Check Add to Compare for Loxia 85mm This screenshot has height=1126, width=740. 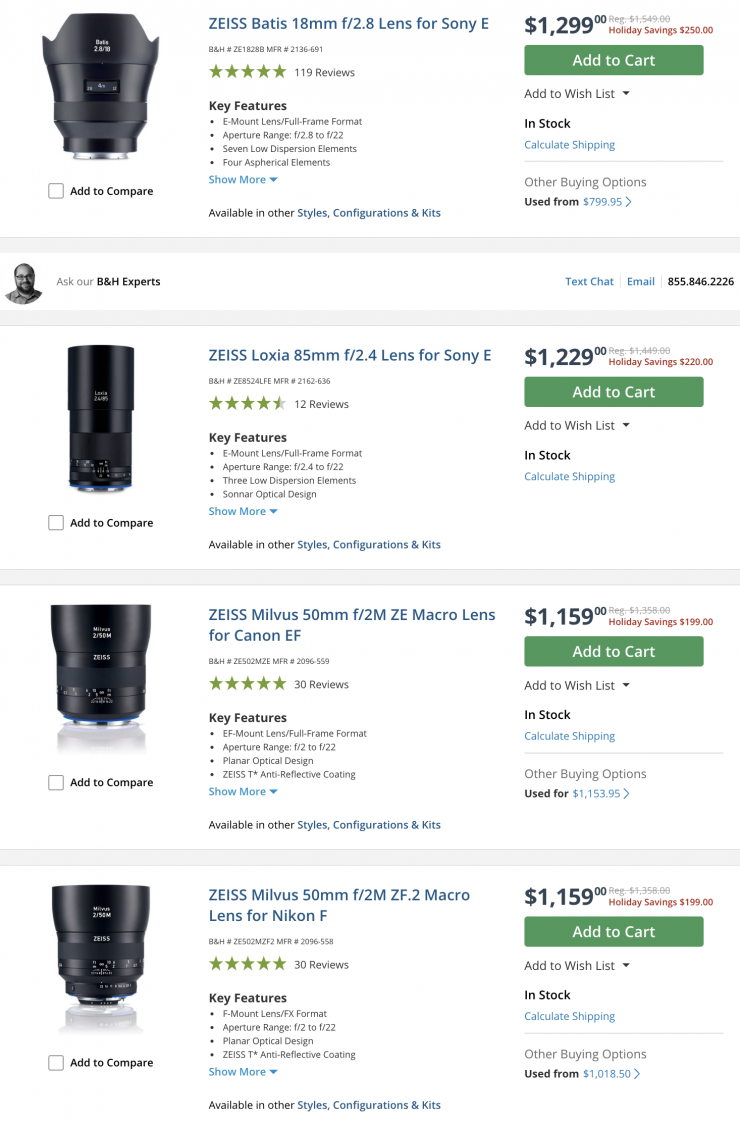(56, 523)
